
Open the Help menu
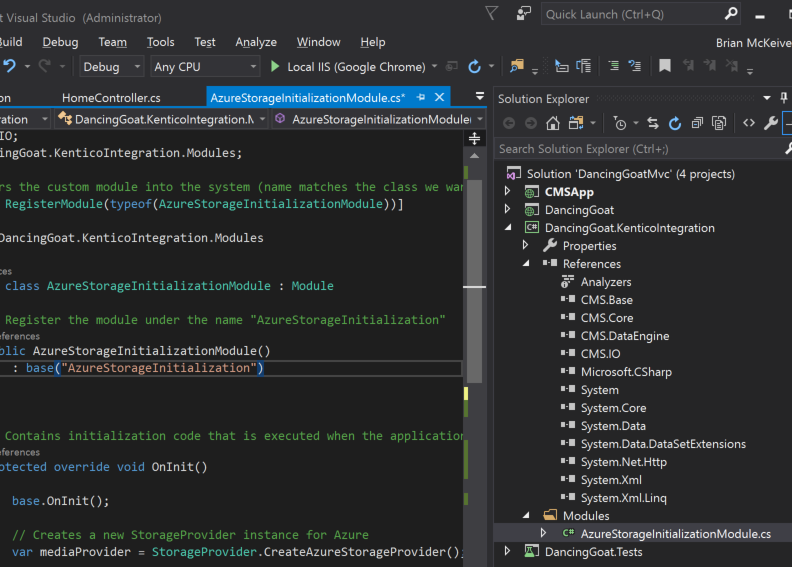[x=372, y=42]
